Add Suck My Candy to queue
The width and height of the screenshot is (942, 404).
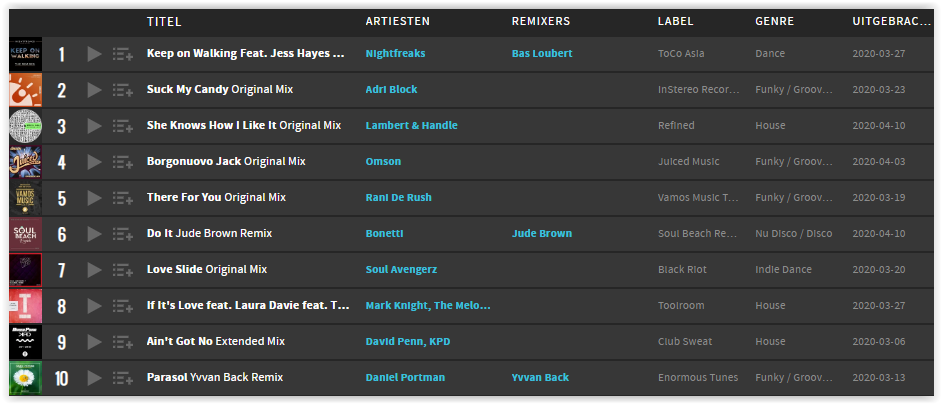(123, 90)
